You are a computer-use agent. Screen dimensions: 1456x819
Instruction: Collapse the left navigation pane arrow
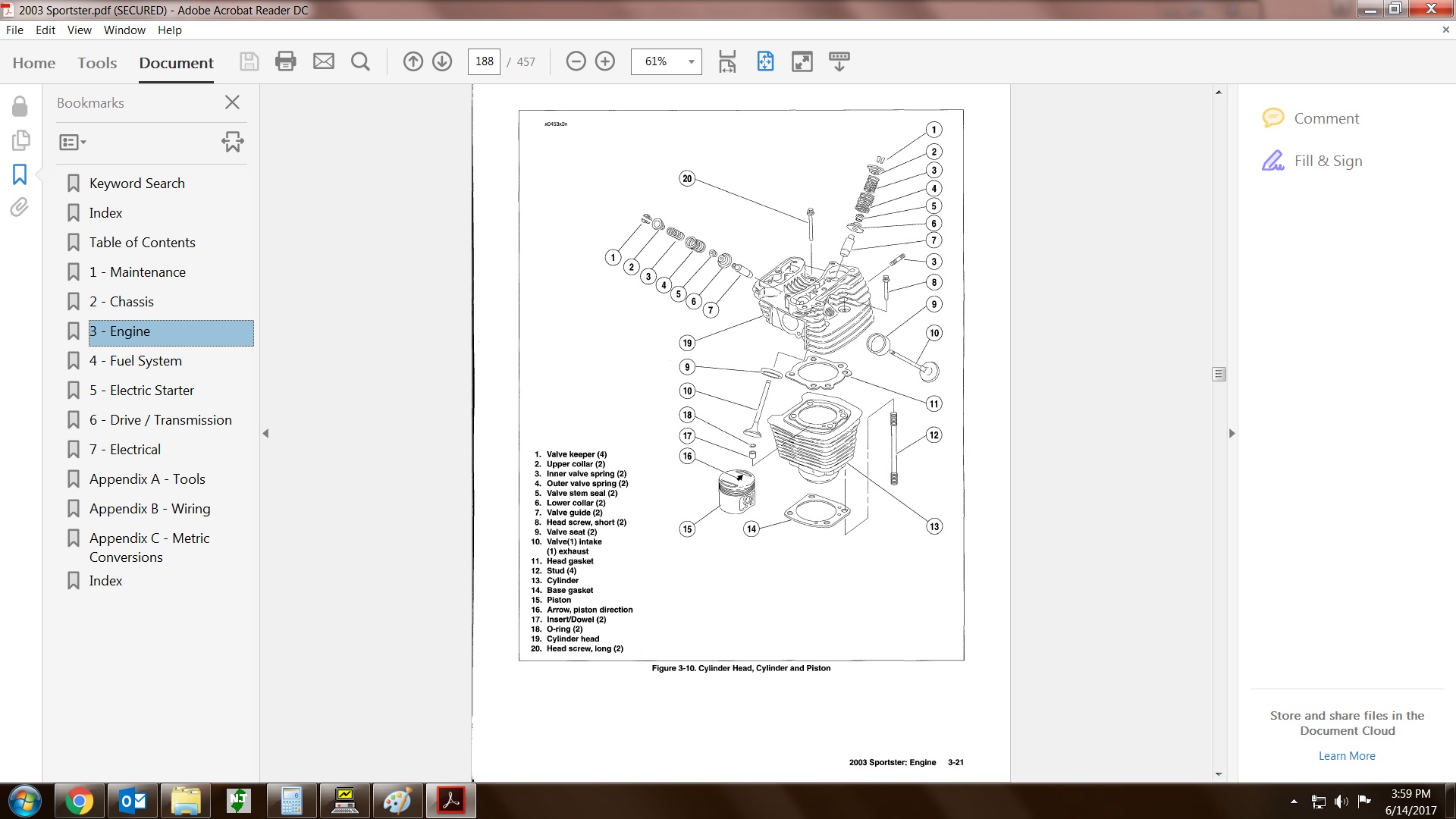tap(265, 434)
